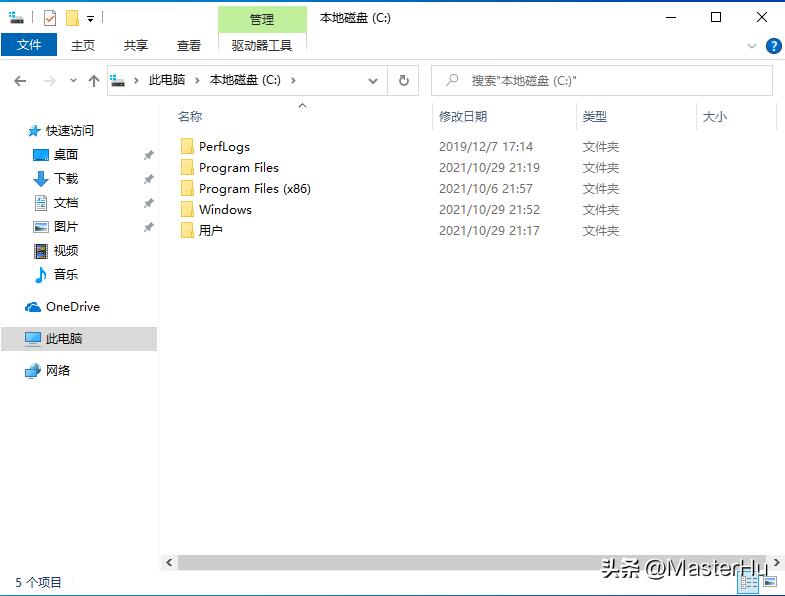The height and width of the screenshot is (596, 785).
Task: Select 网络 in the navigation pane
Action: [58, 371]
